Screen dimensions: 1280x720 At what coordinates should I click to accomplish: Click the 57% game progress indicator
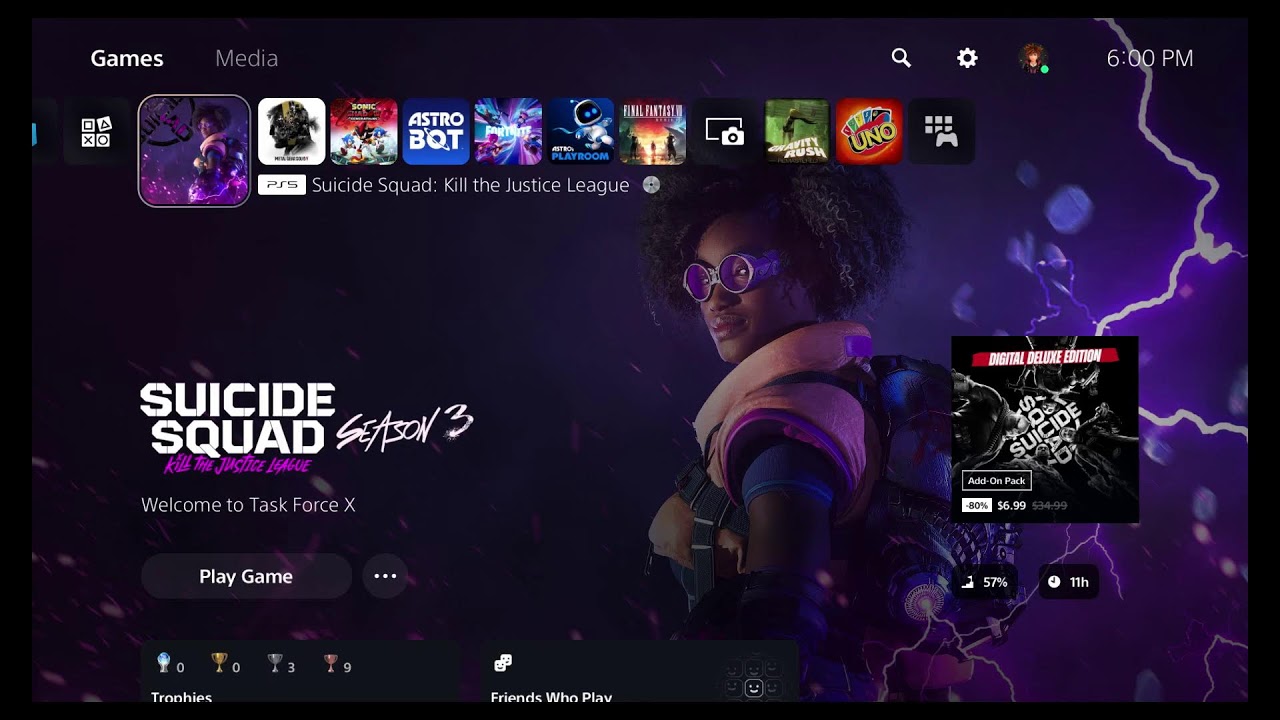tap(984, 582)
